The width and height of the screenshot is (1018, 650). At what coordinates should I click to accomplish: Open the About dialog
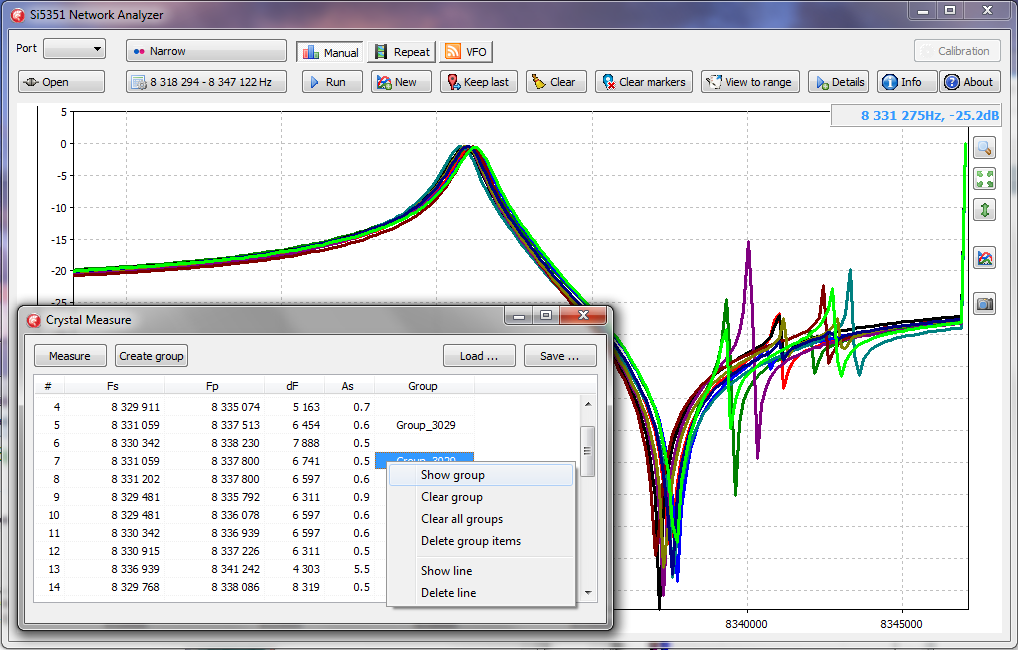coord(968,82)
